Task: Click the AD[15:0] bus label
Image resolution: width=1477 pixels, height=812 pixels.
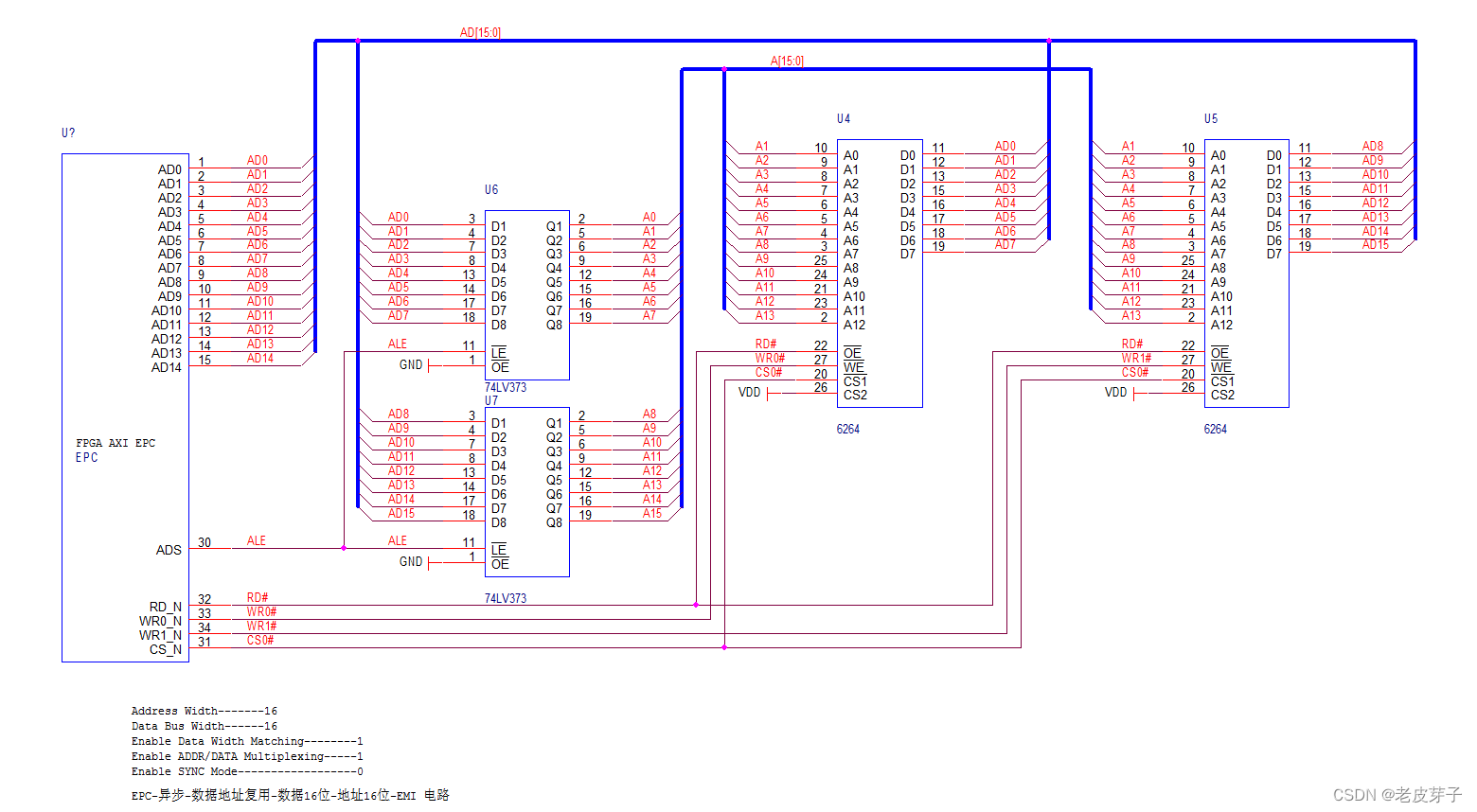Action: (x=480, y=32)
